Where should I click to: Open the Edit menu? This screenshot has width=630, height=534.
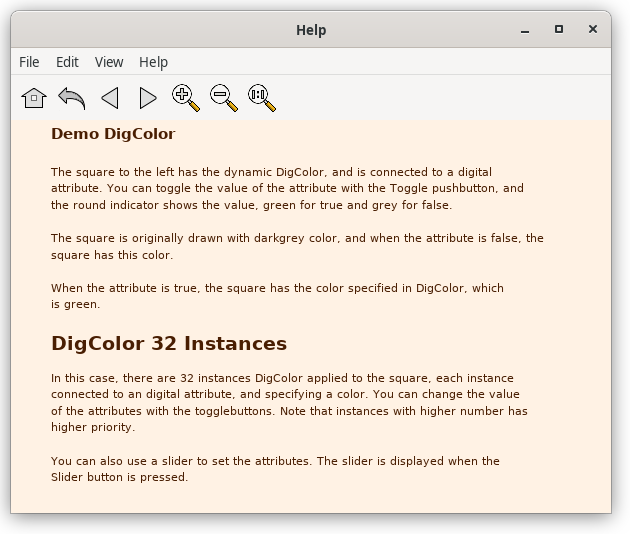tap(67, 62)
